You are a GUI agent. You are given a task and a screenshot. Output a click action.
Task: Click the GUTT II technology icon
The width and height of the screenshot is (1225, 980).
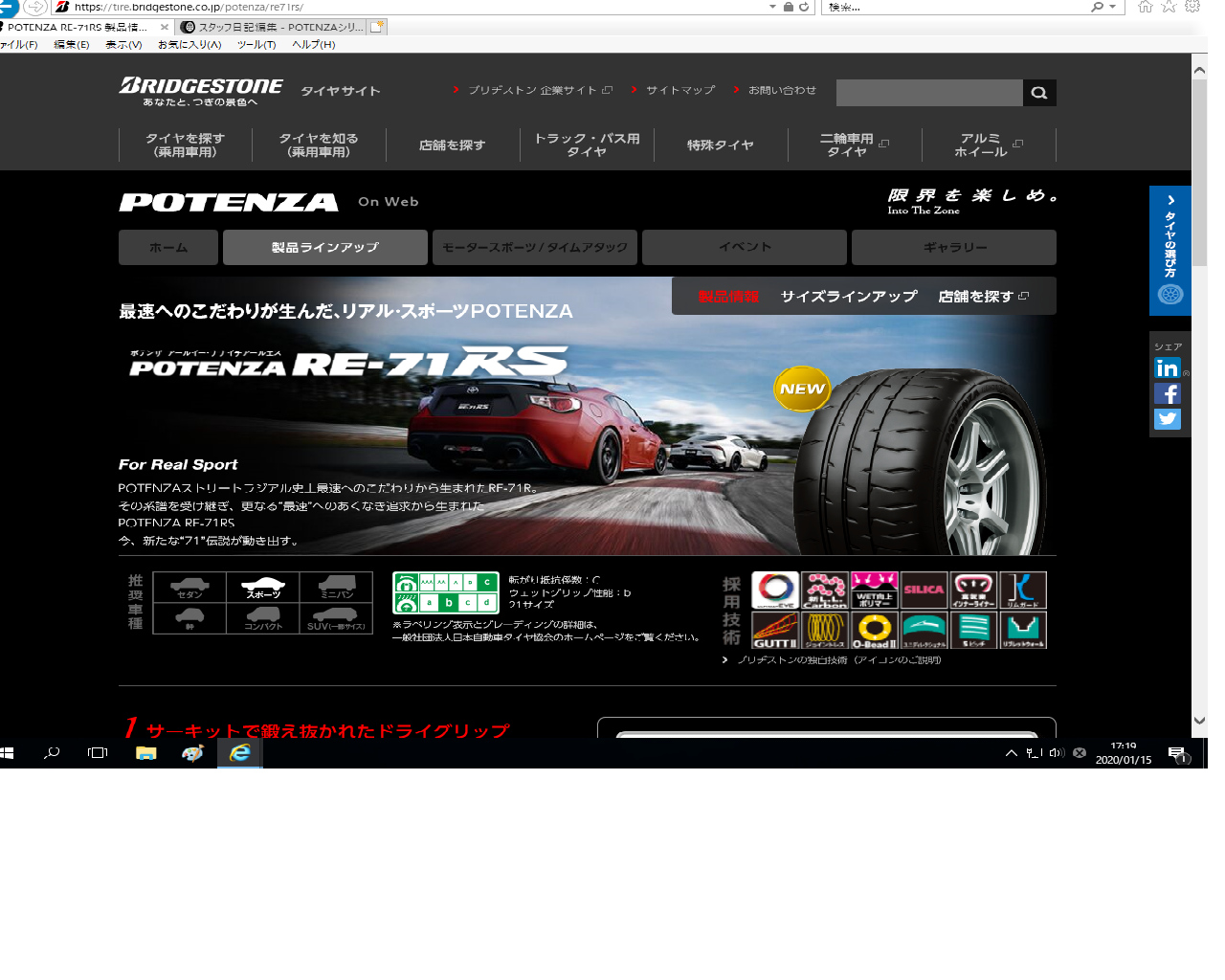tap(774, 631)
